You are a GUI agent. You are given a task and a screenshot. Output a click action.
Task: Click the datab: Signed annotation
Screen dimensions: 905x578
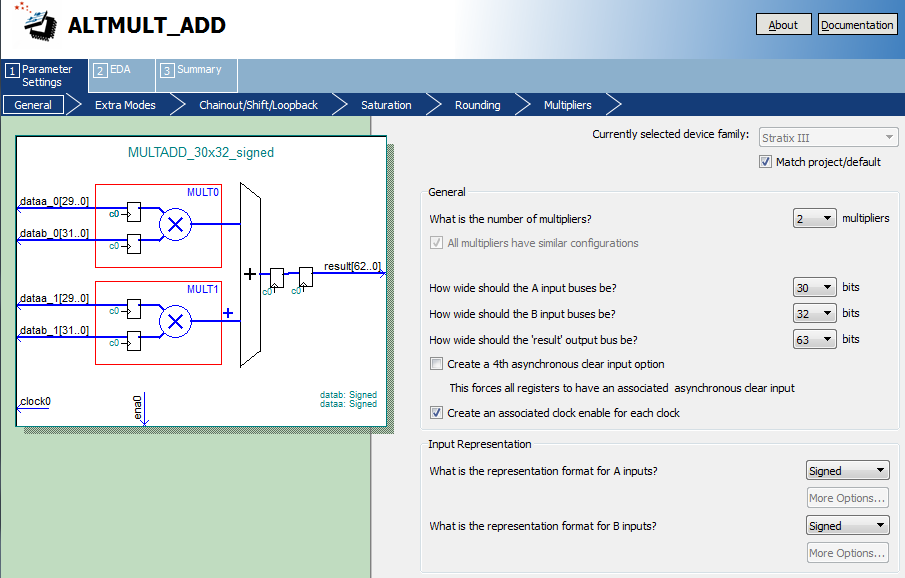(348, 395)
